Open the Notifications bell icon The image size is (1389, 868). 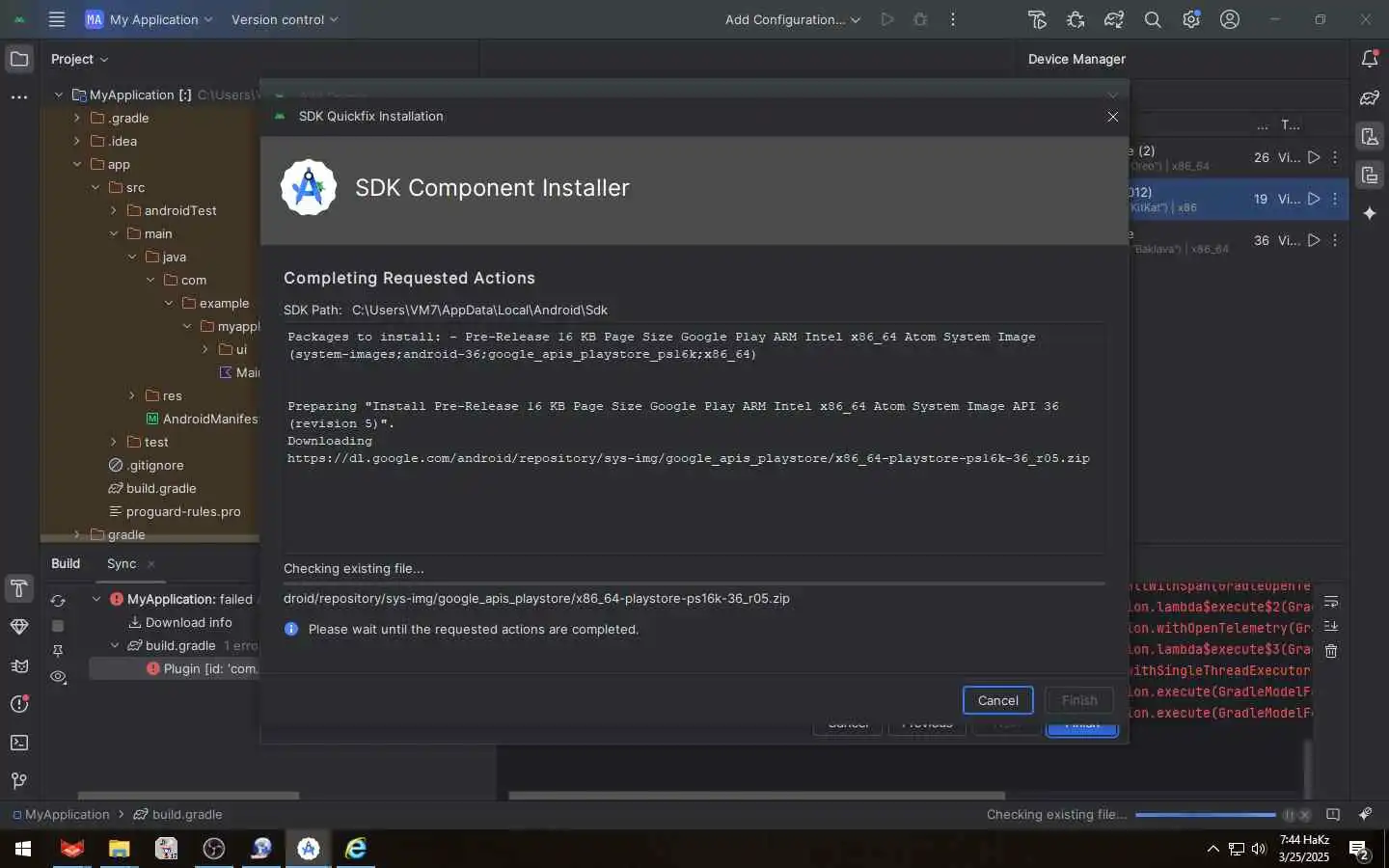(x=1370, y=59)
